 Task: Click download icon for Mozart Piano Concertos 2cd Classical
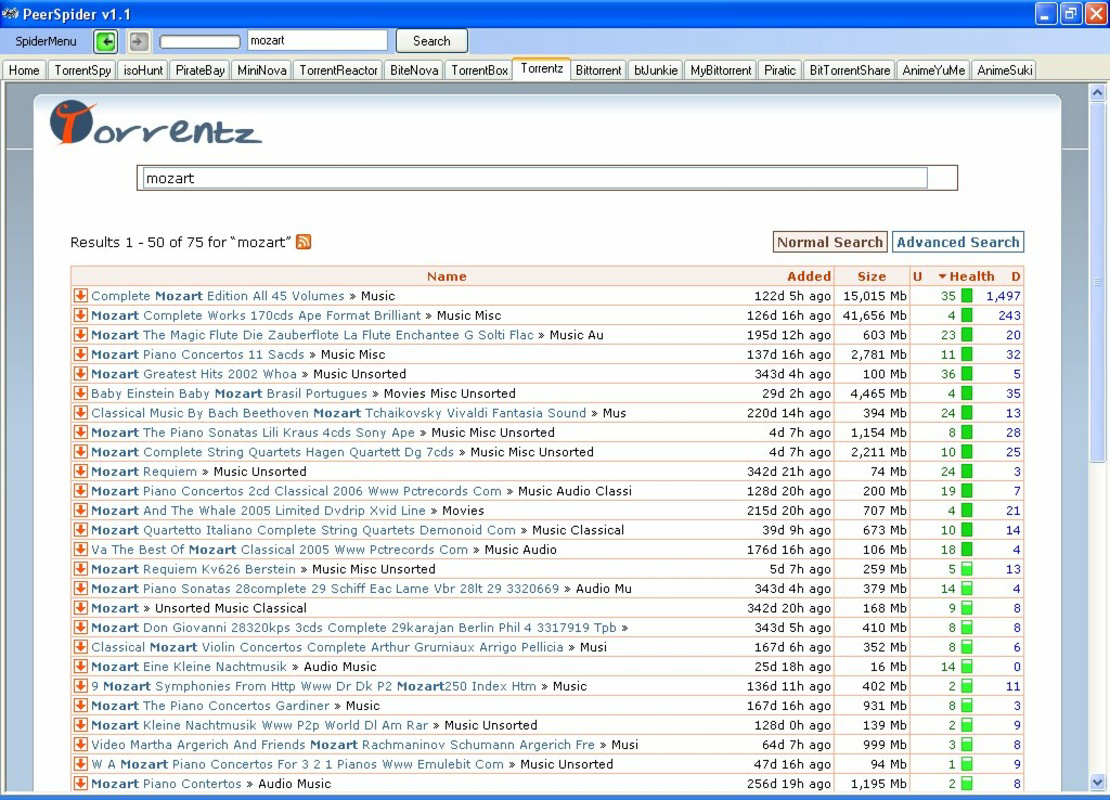coord(81,491)
